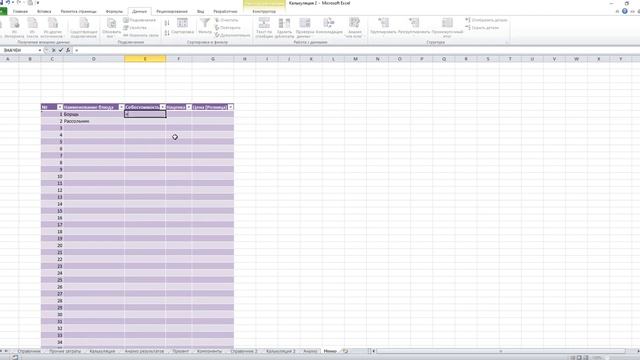This screenshot has height=360, width=640.
Task: Click Advanced filter in the ribbon
Action: [232, 35]
